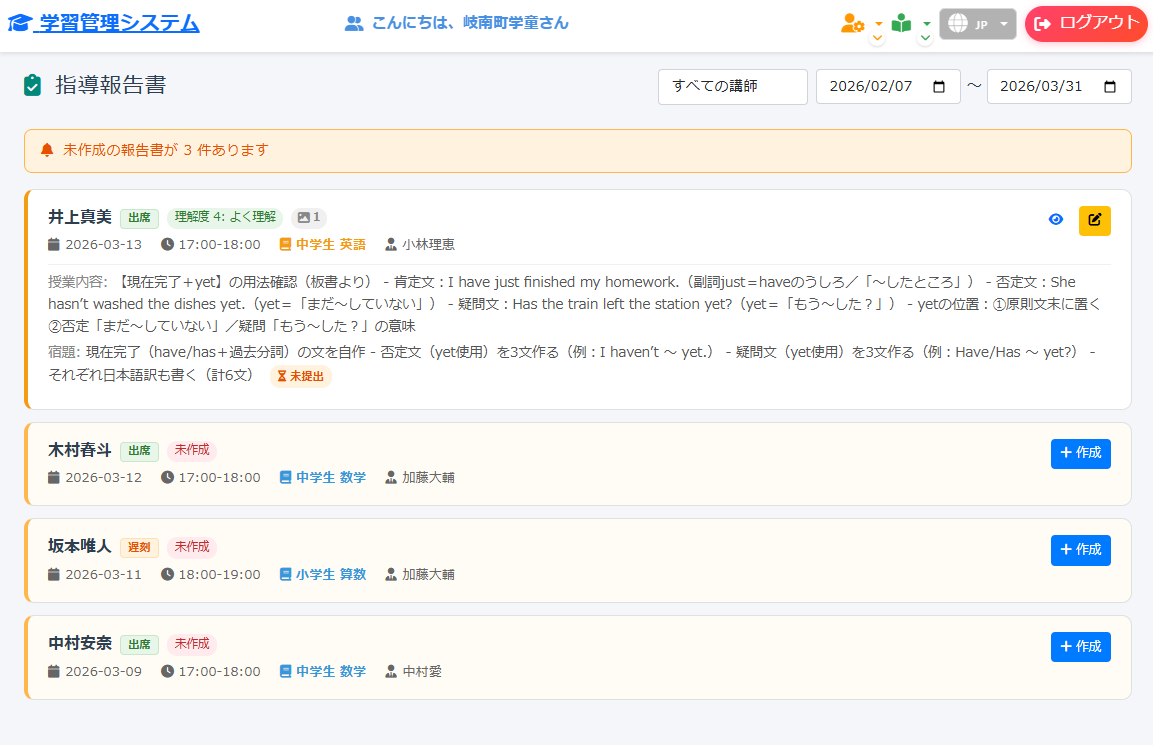Edit 井上真美 report with yellow pencil button
Screen dimensions: 1153x745
(1094, 221)
